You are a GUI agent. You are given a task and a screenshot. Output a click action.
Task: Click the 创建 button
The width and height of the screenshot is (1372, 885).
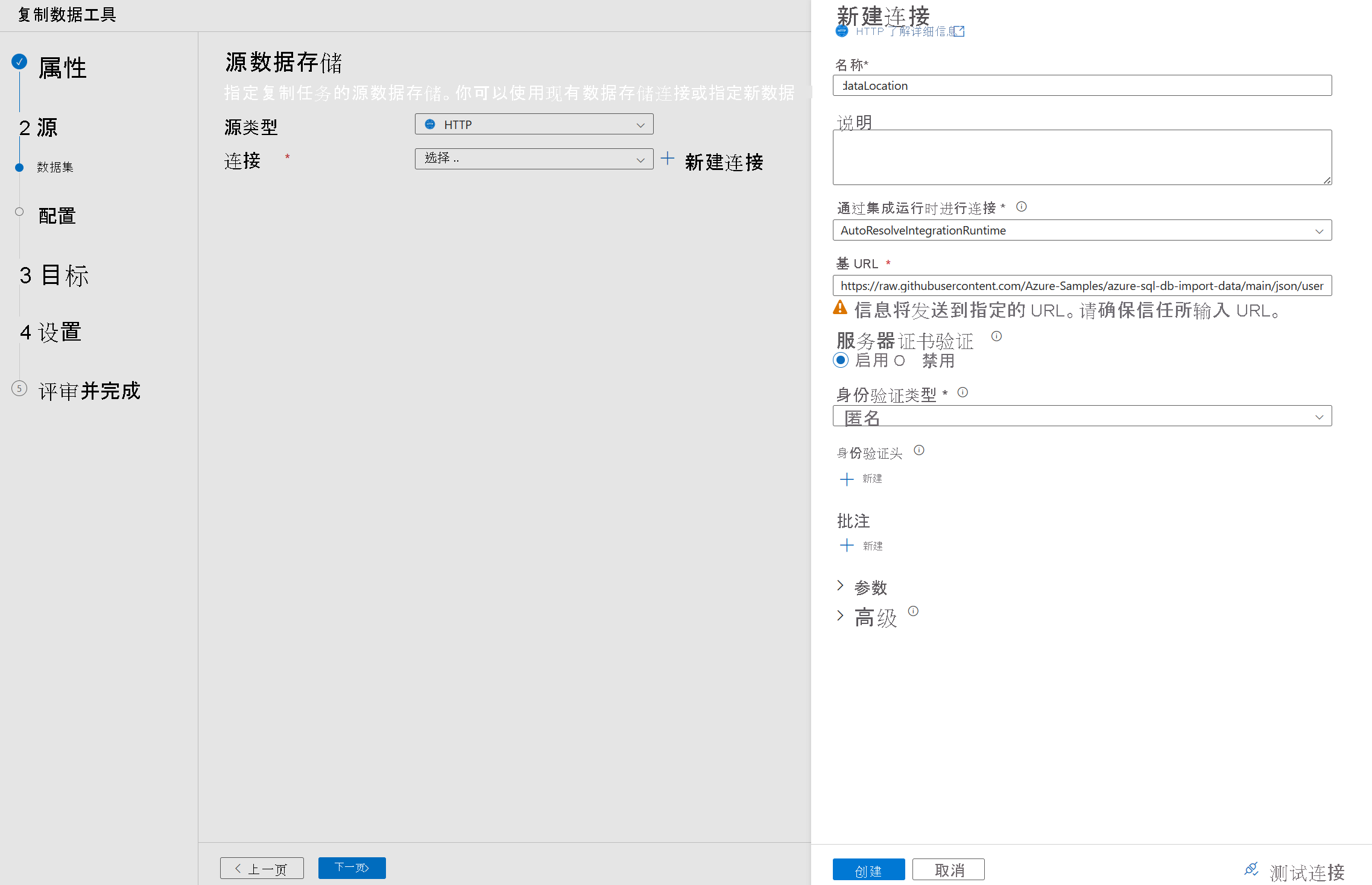[x=868, y=870]
